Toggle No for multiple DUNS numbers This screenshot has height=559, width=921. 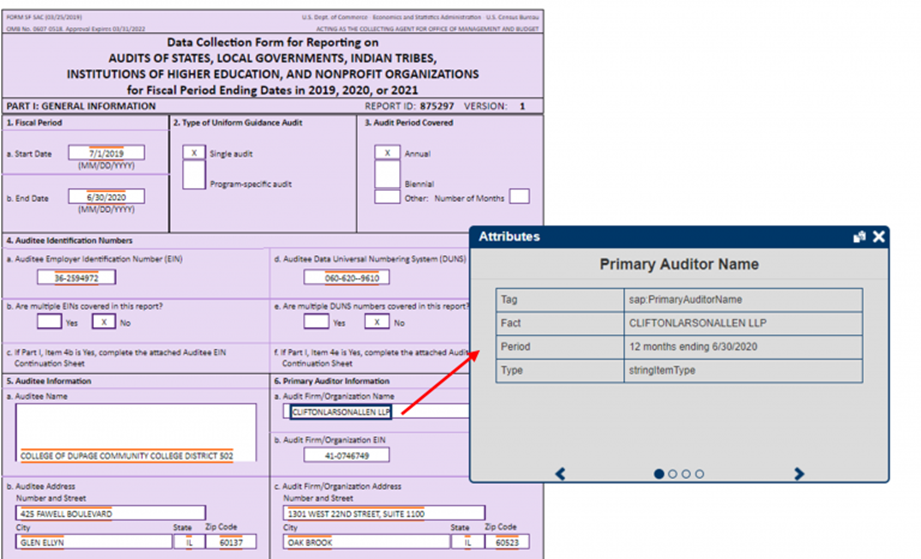point(376,322)
